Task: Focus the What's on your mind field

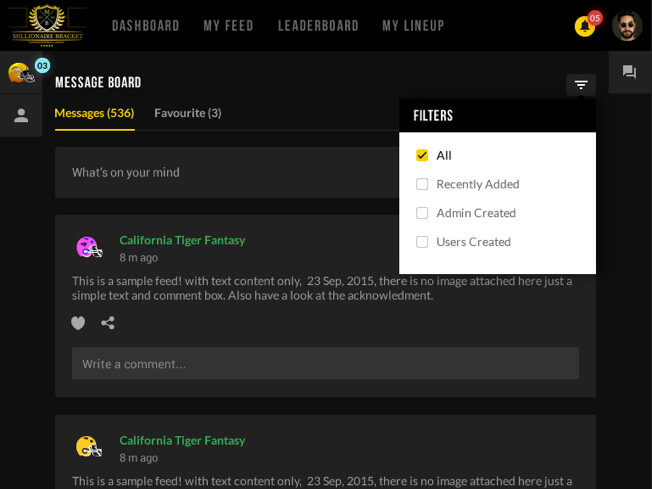Action: tap(227, 172)
